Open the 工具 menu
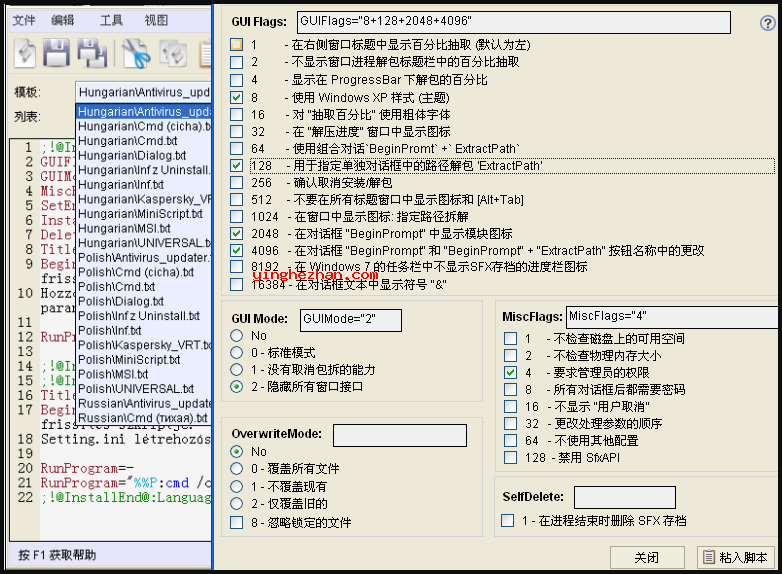The height and width of the screenshot is (574, 782). (x=111, y=20)
